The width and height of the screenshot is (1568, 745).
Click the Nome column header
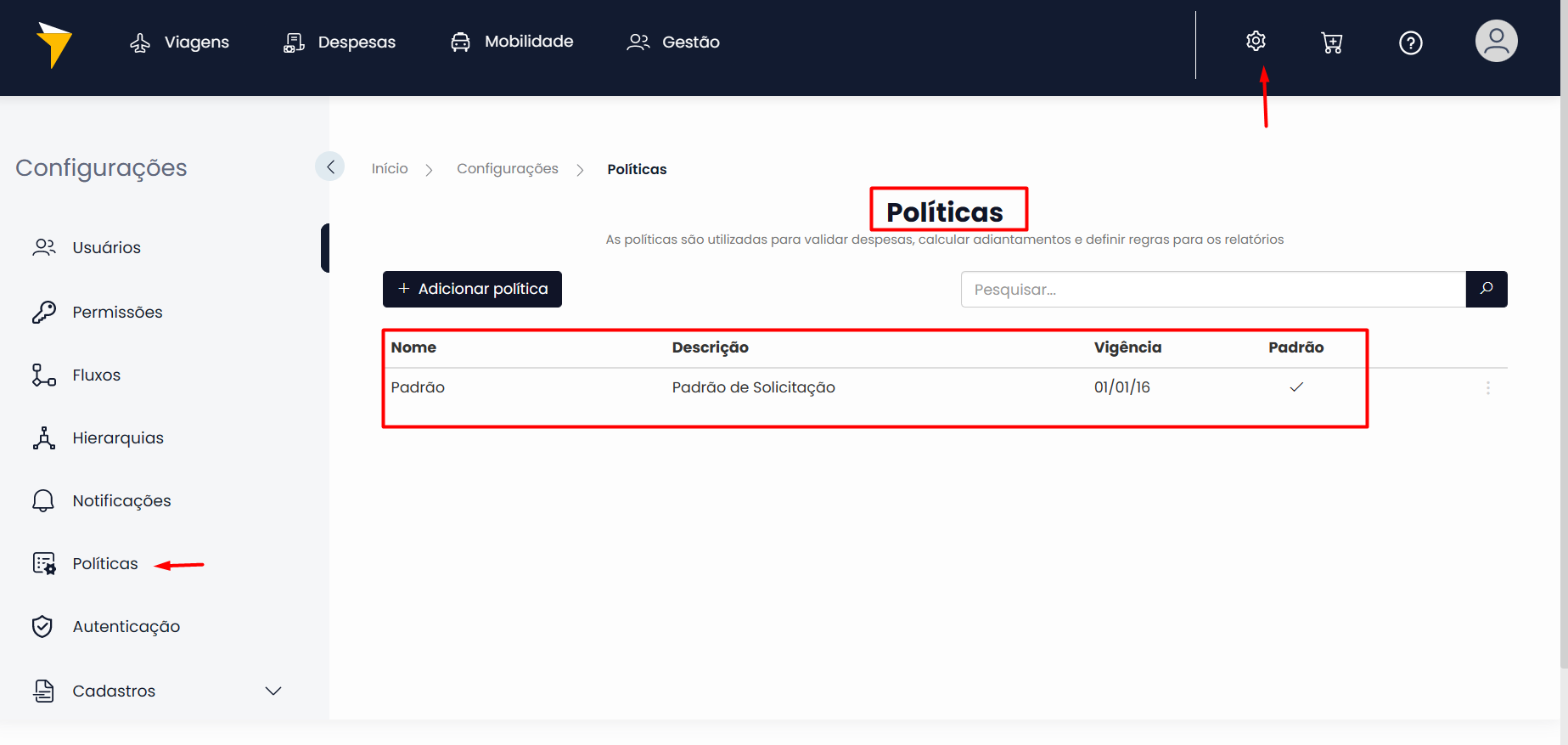(413, 347)
